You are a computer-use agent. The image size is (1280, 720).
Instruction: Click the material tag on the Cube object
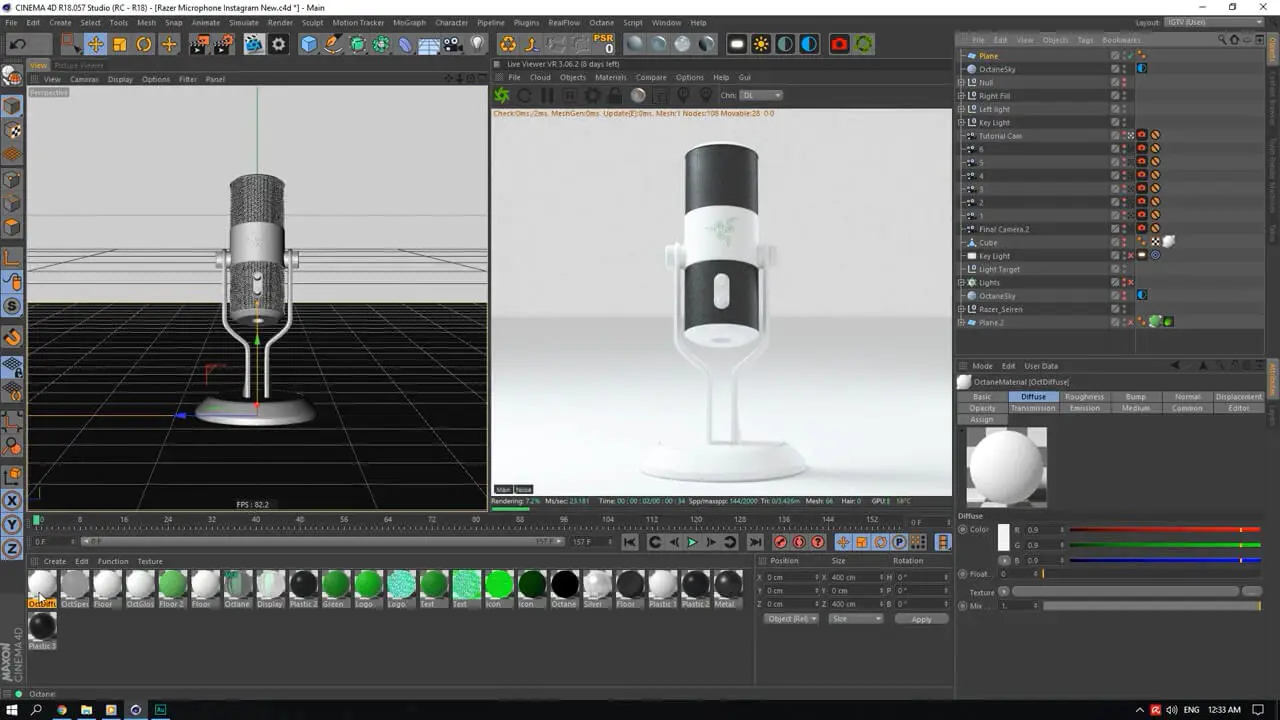(1167, 242)
